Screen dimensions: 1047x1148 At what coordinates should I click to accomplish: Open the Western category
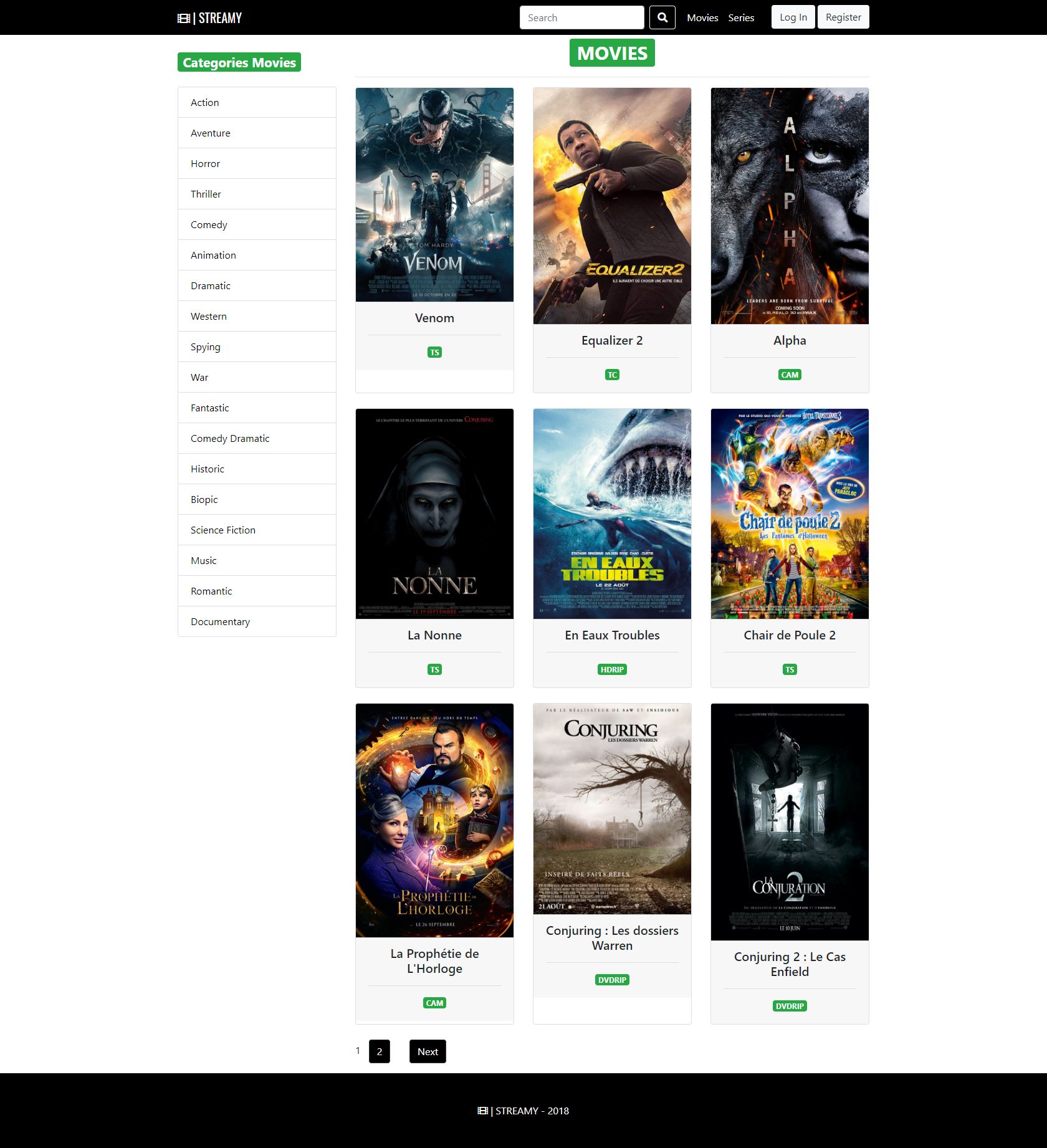(x=257, y=316)
